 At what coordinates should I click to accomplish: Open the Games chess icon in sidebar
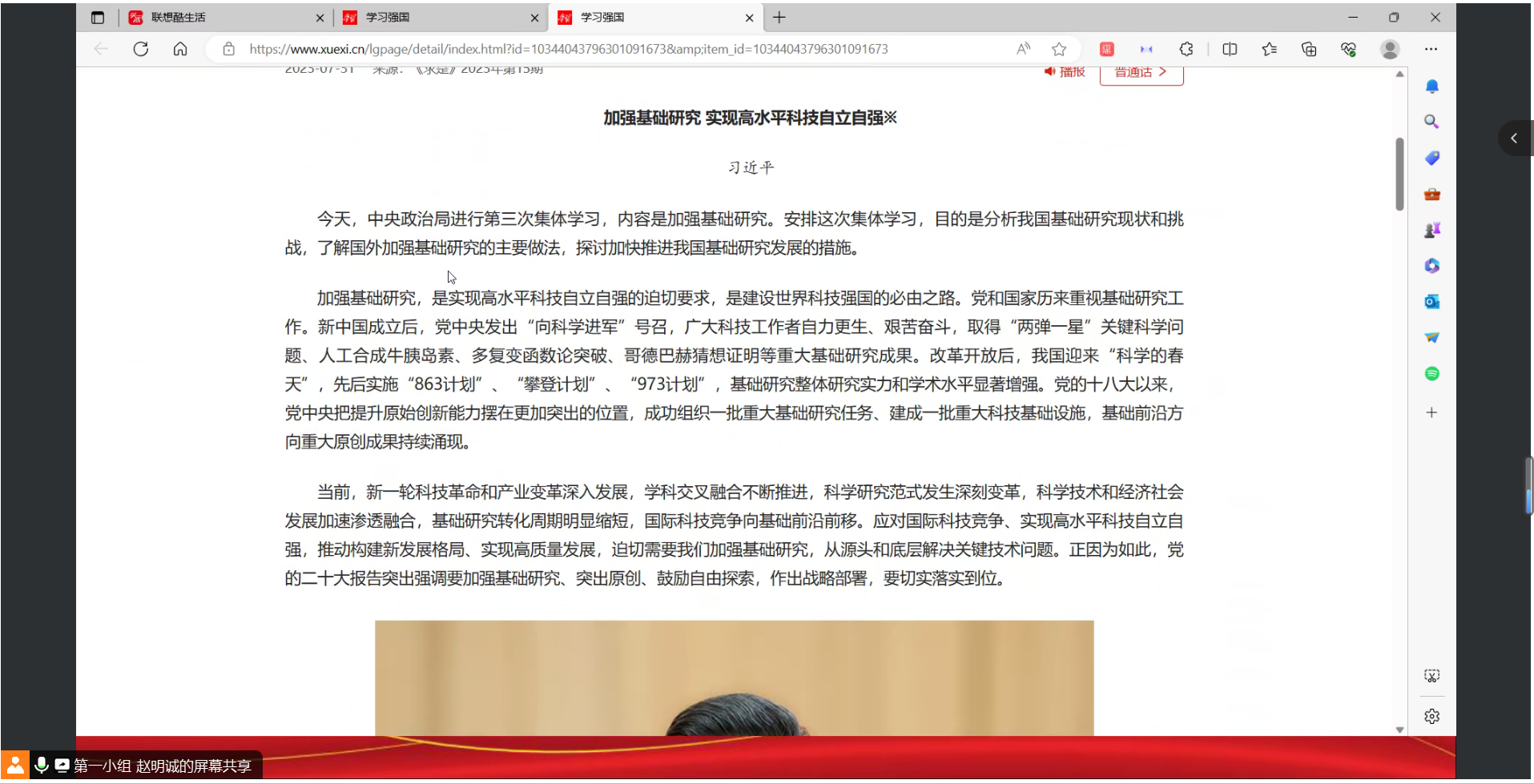point(1431,231)
